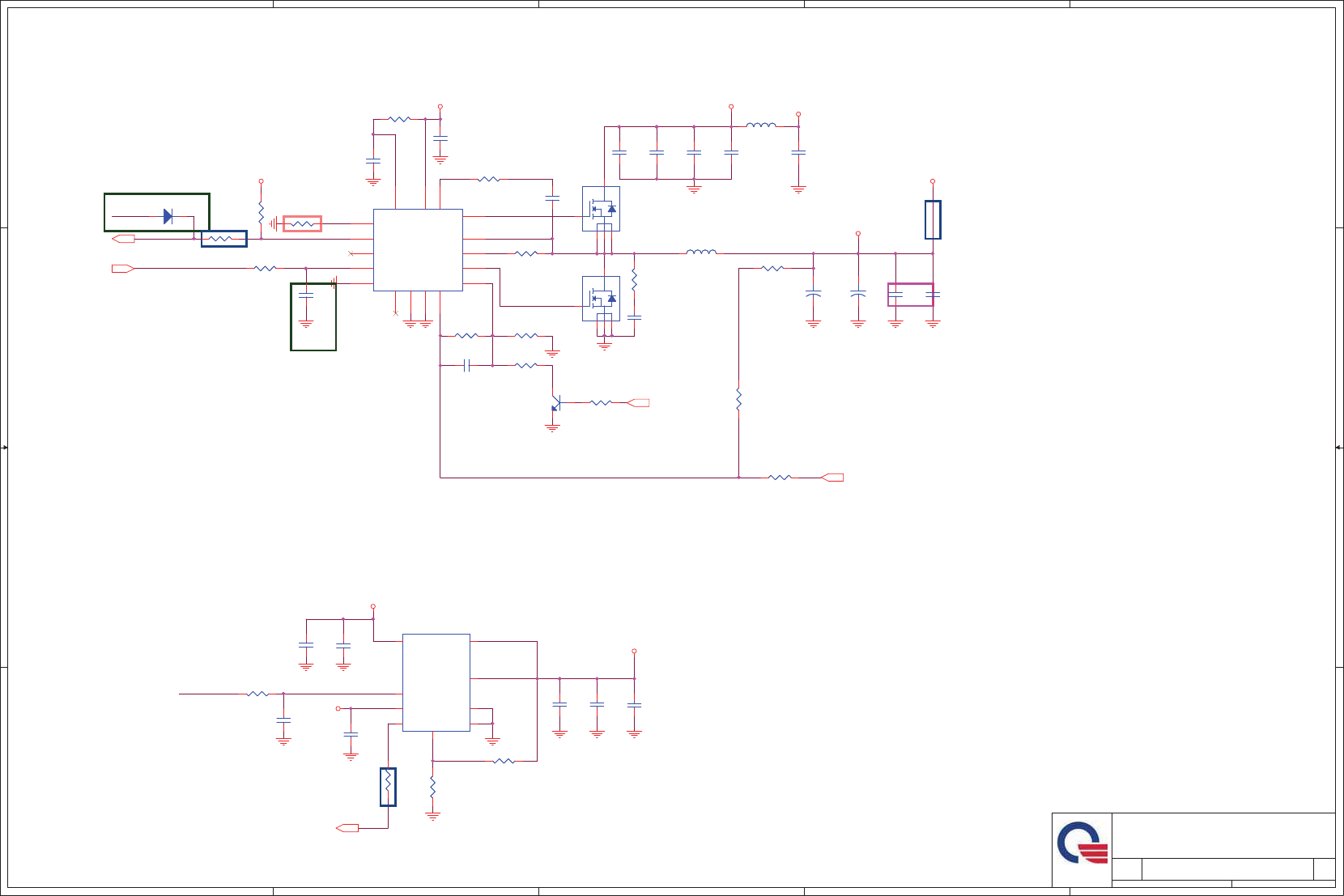Select the top inductor near the input capacitors
The width and height of the screenshot is (1344, 896).
761,125
